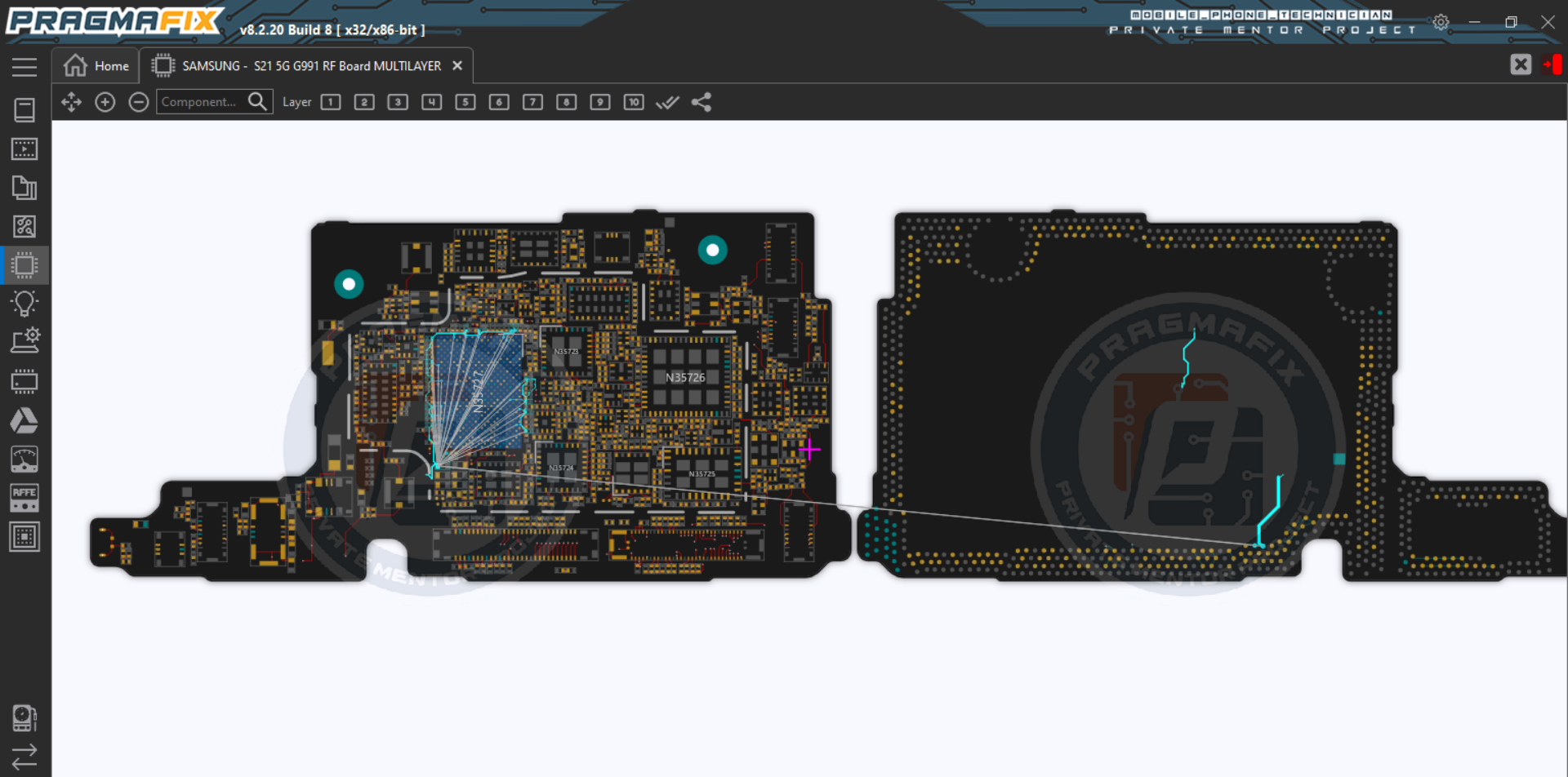Toggle layer 5 button
Viewport: 1568px width, 777px height.
point(465,102)
